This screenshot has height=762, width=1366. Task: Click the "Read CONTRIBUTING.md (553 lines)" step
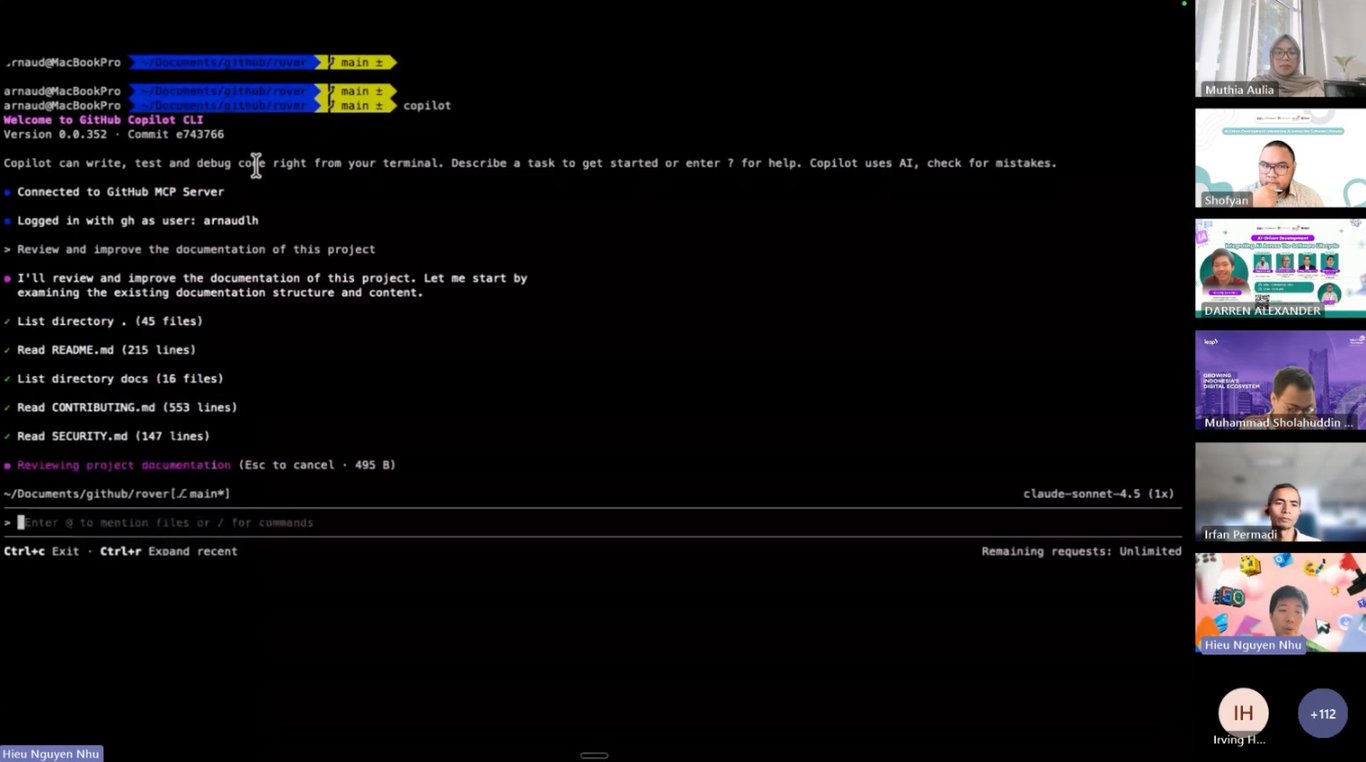coord(127,408)
